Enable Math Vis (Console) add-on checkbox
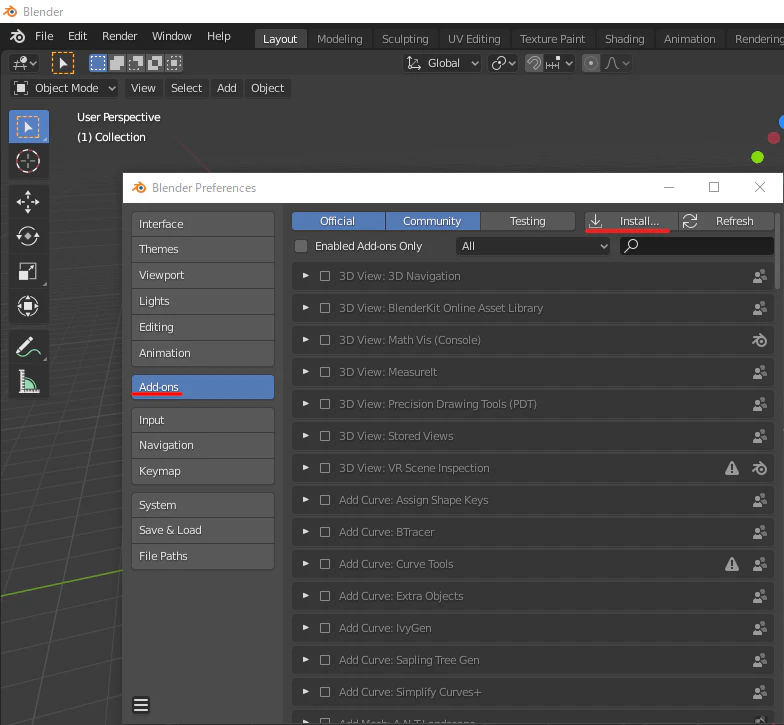The image size is (784, 725). click(x=325, y=340)
